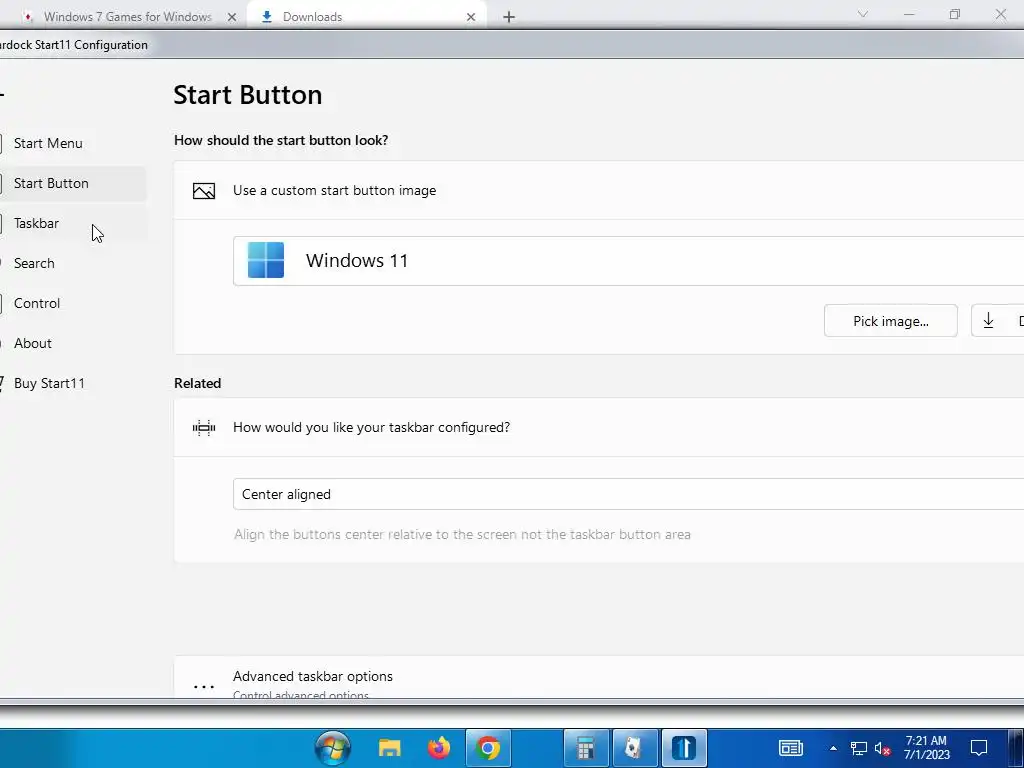Click the news widget icon in taskbar

(x=791, y=748)
